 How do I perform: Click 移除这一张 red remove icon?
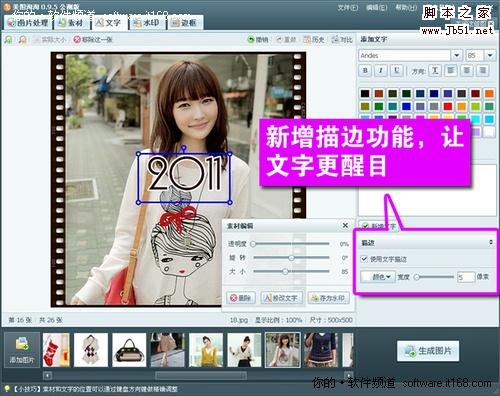(77, 40)
